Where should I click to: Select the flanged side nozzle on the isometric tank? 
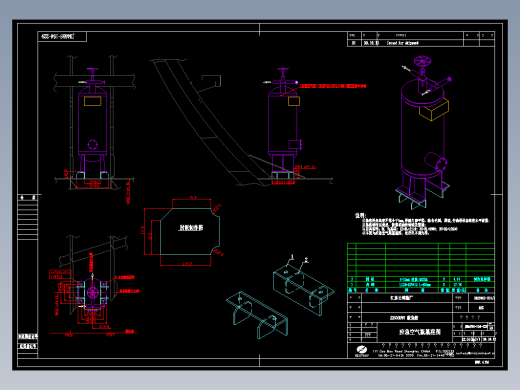pos(436,162)
